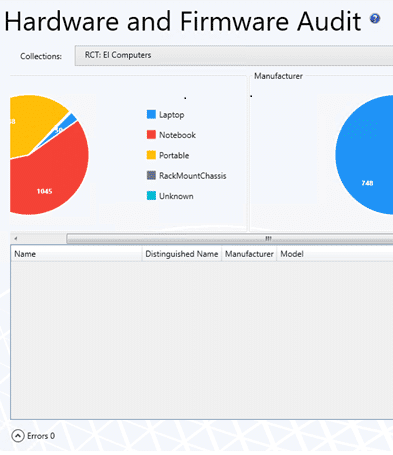Screen dimensions: 393x455
Task: Click the horizontal scrollbar thumb
Action: point(230,238)
